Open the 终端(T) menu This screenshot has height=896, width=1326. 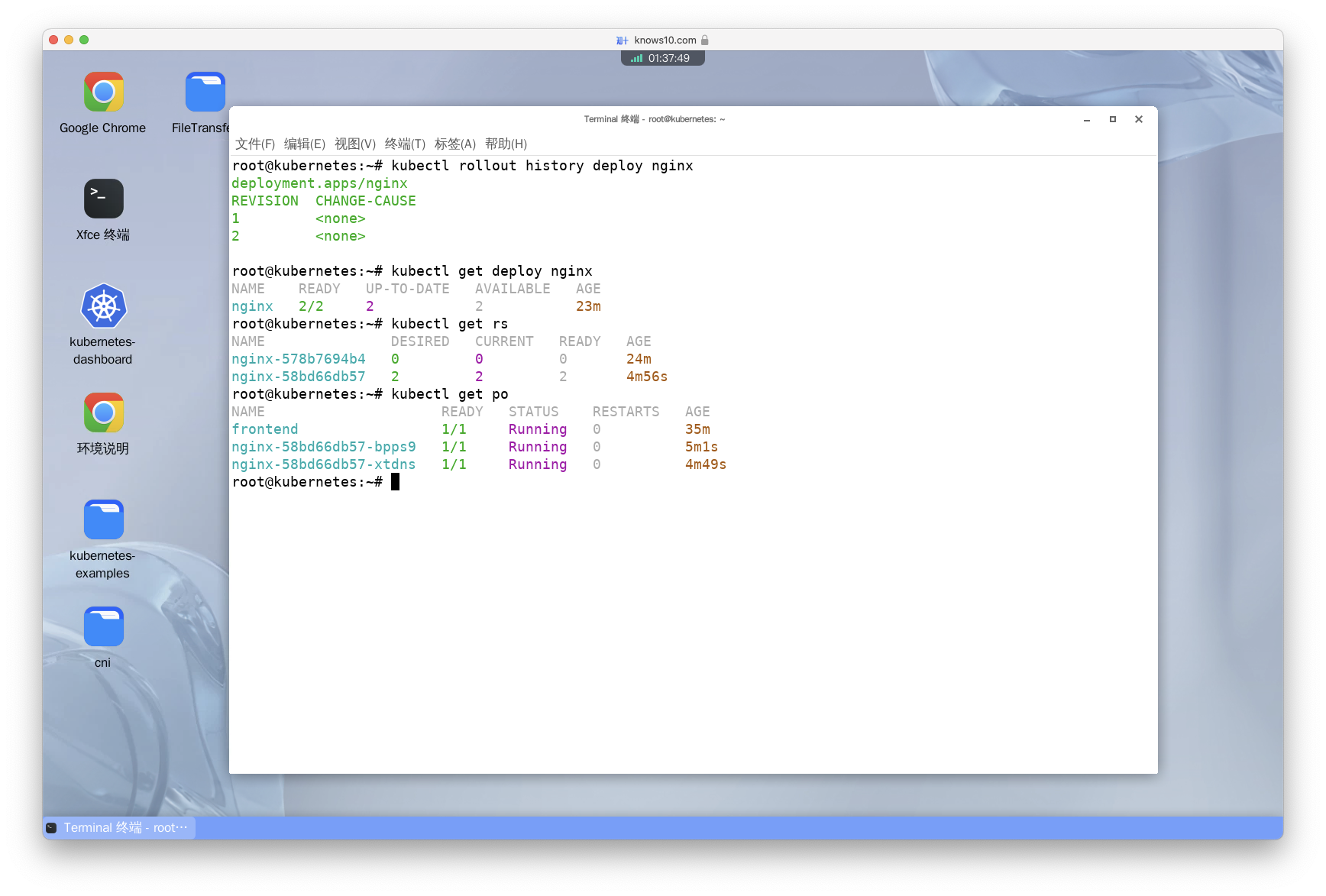click(405, 144)
